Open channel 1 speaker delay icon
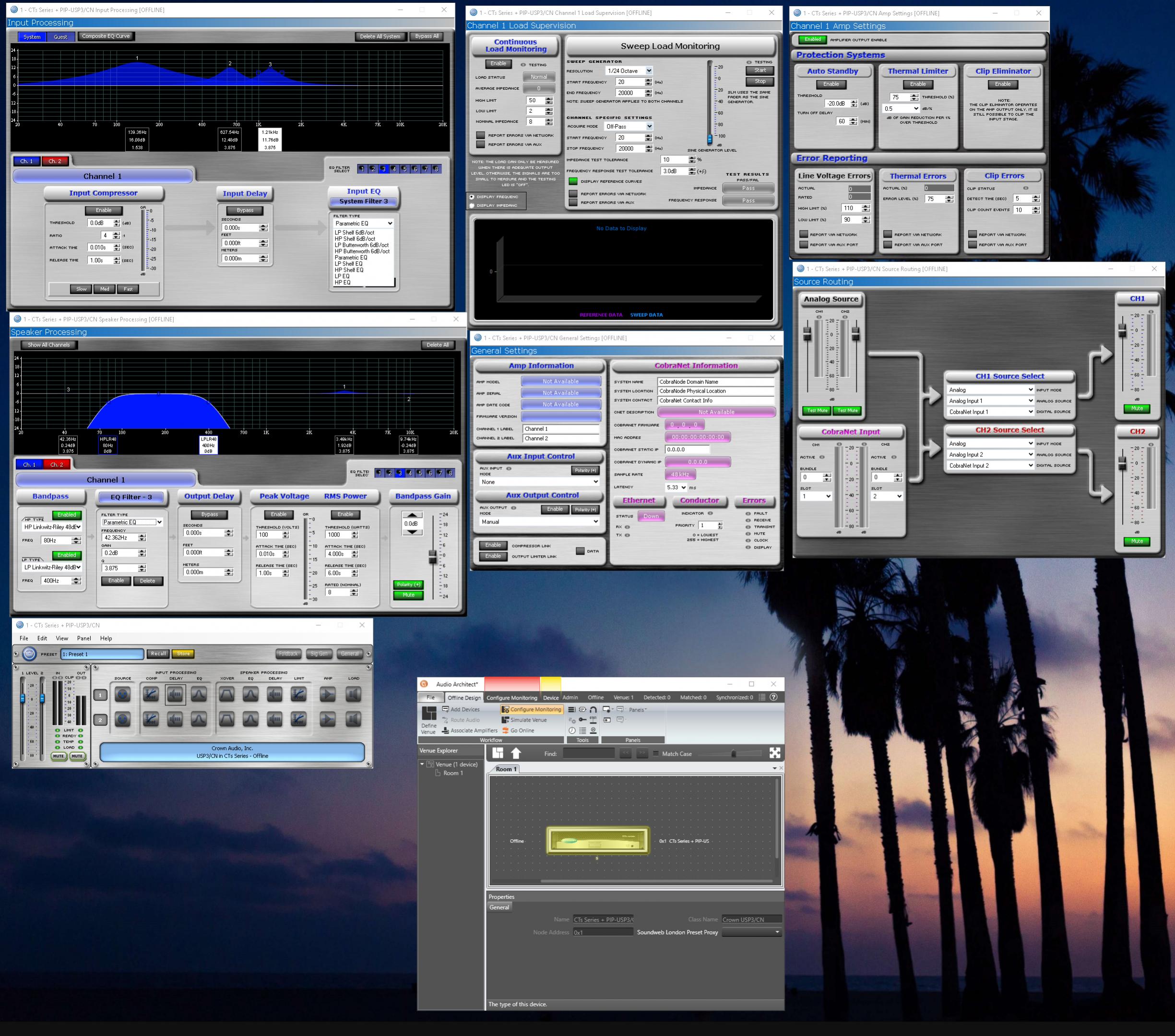The image size is (1175, 1036). 275,694
